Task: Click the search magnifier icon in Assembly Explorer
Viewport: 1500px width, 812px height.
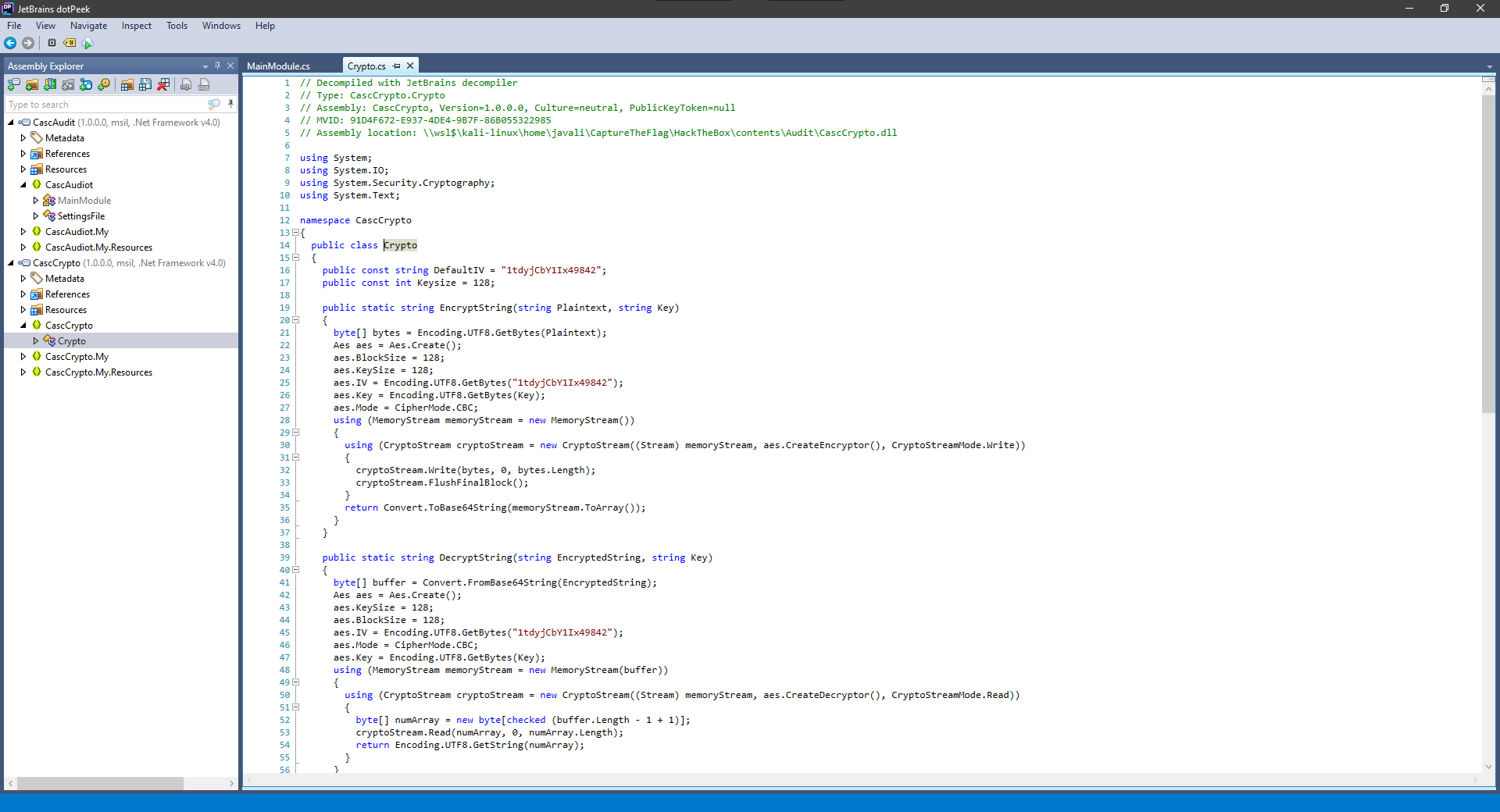Action: point(213,104)
